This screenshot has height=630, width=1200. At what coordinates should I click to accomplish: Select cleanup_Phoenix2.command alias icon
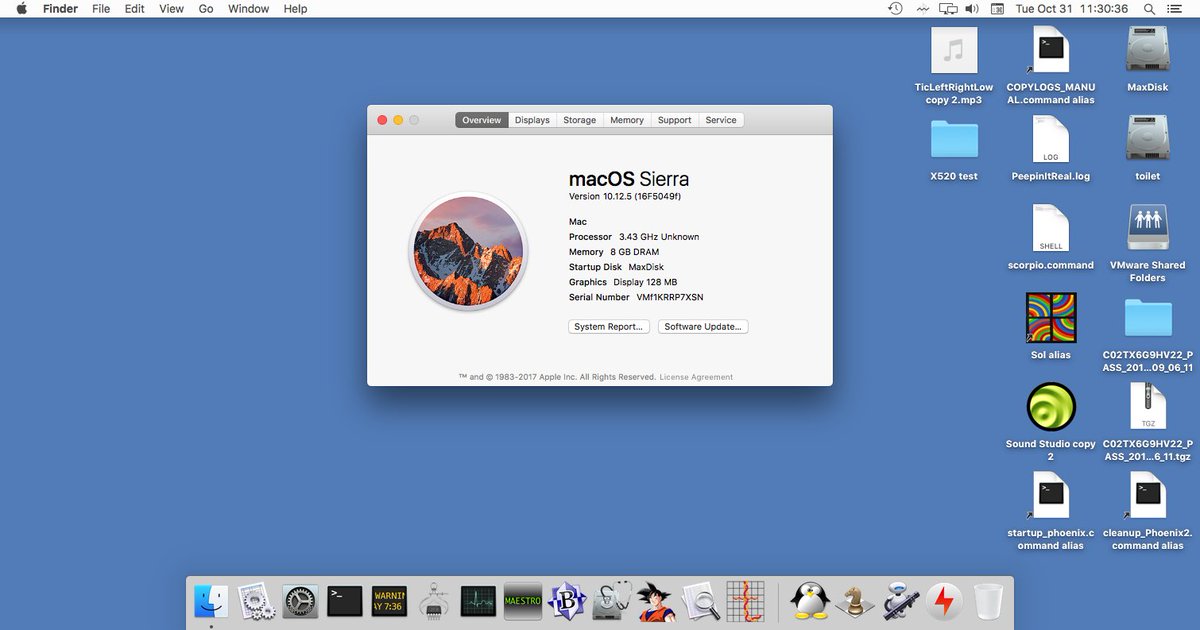(x=1148, y=496)
